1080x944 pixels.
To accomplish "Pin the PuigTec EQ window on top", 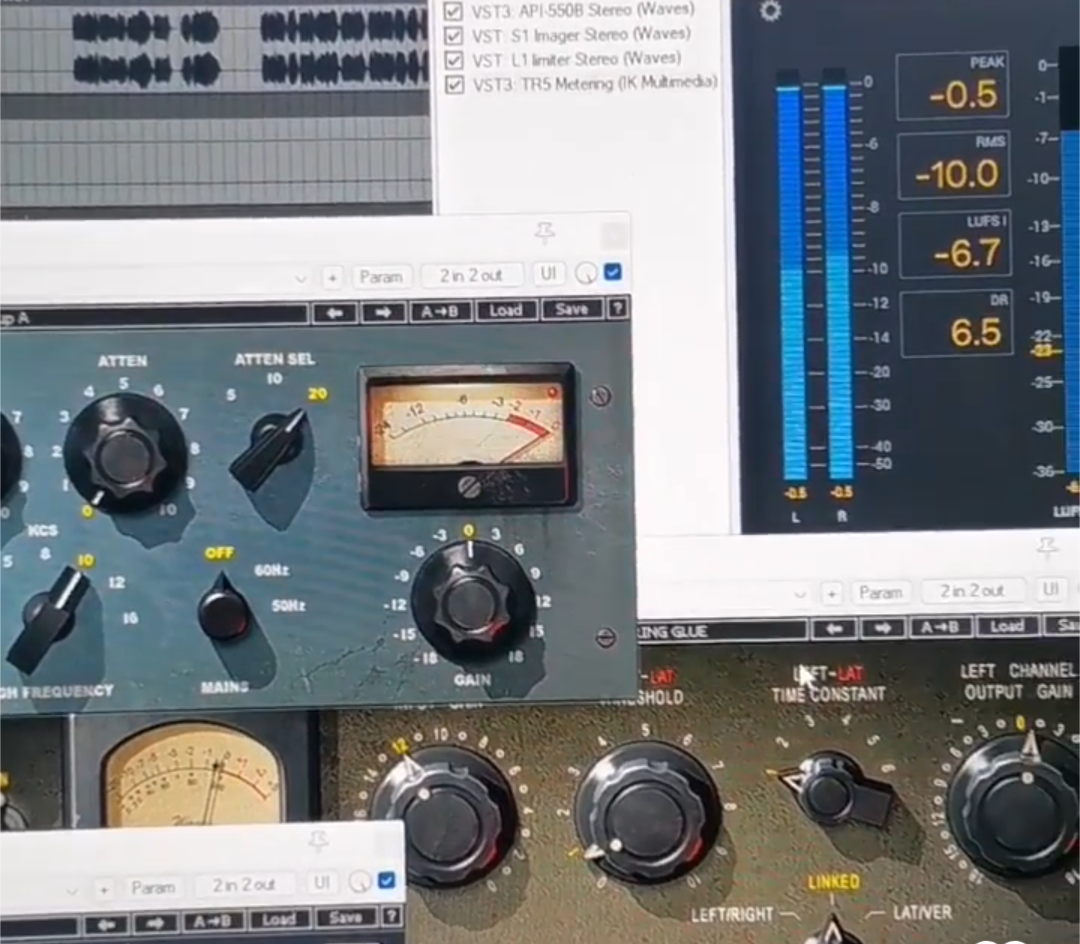I will (544, 233).
